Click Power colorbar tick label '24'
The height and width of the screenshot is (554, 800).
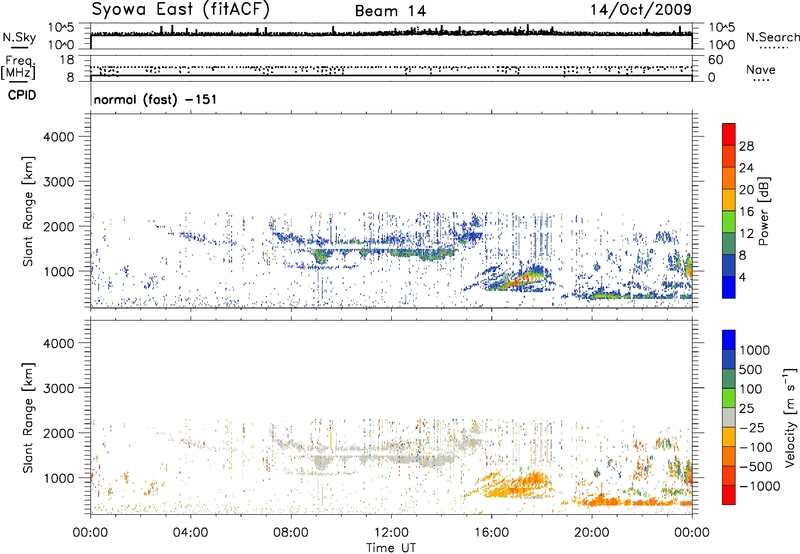(x=746, y=168)
